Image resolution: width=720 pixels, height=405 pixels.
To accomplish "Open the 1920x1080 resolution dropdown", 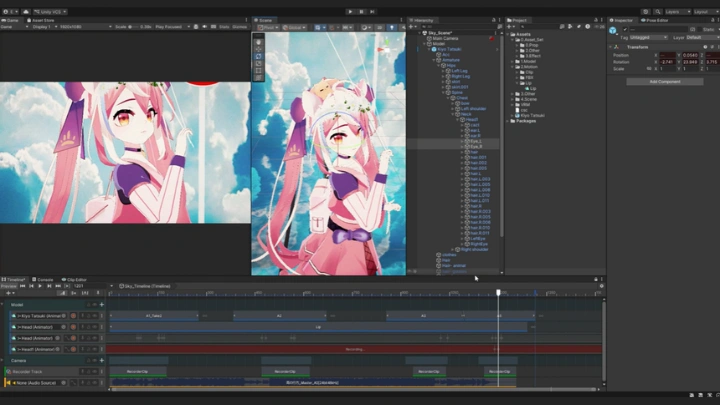I will pyautogui.click(x=85, y=27).
